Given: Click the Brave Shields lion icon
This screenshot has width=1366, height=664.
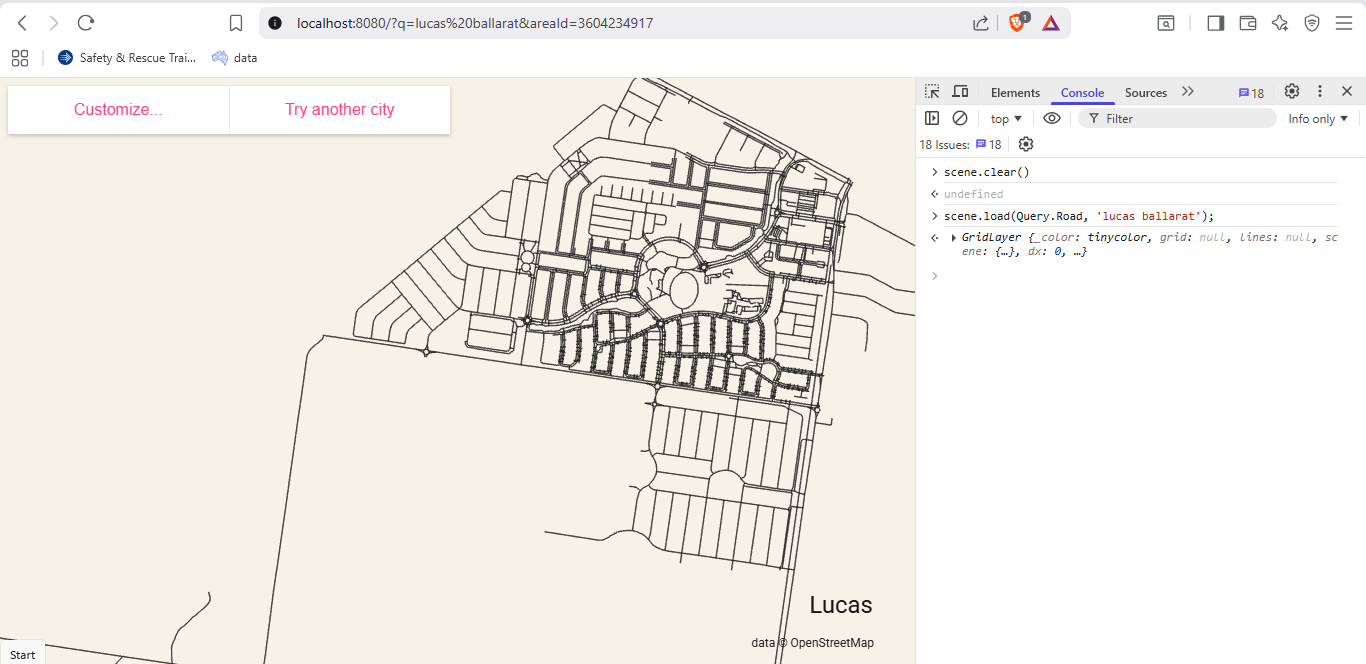Looking at the screenshot, I should click(x=1017, y=23).
